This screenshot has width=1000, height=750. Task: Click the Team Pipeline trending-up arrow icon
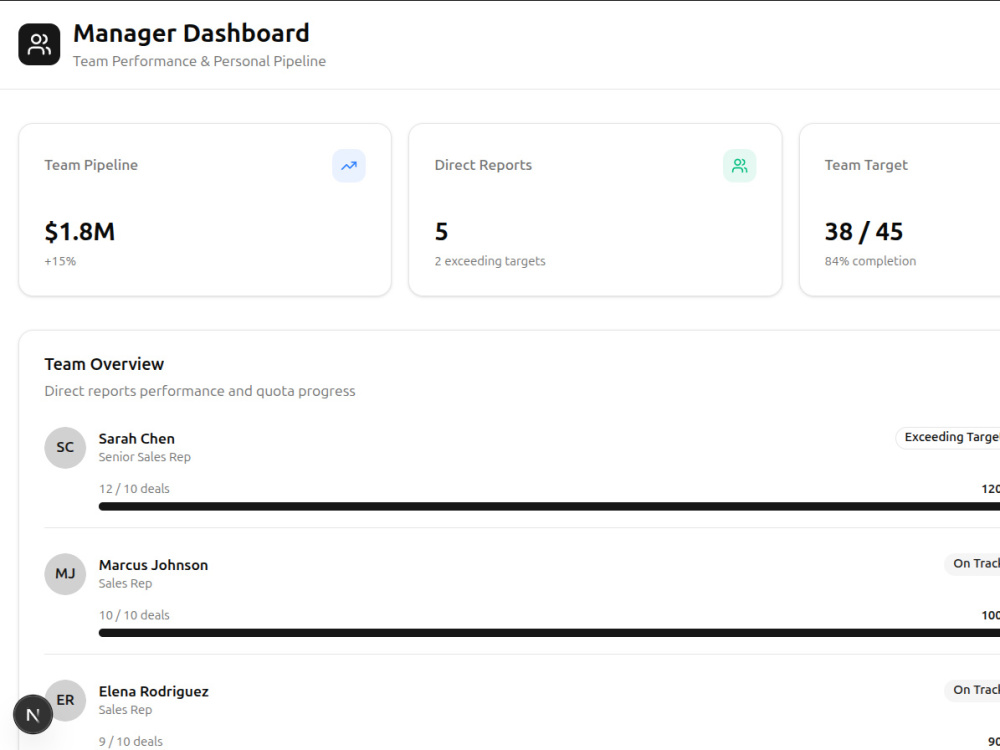point(349,166)
